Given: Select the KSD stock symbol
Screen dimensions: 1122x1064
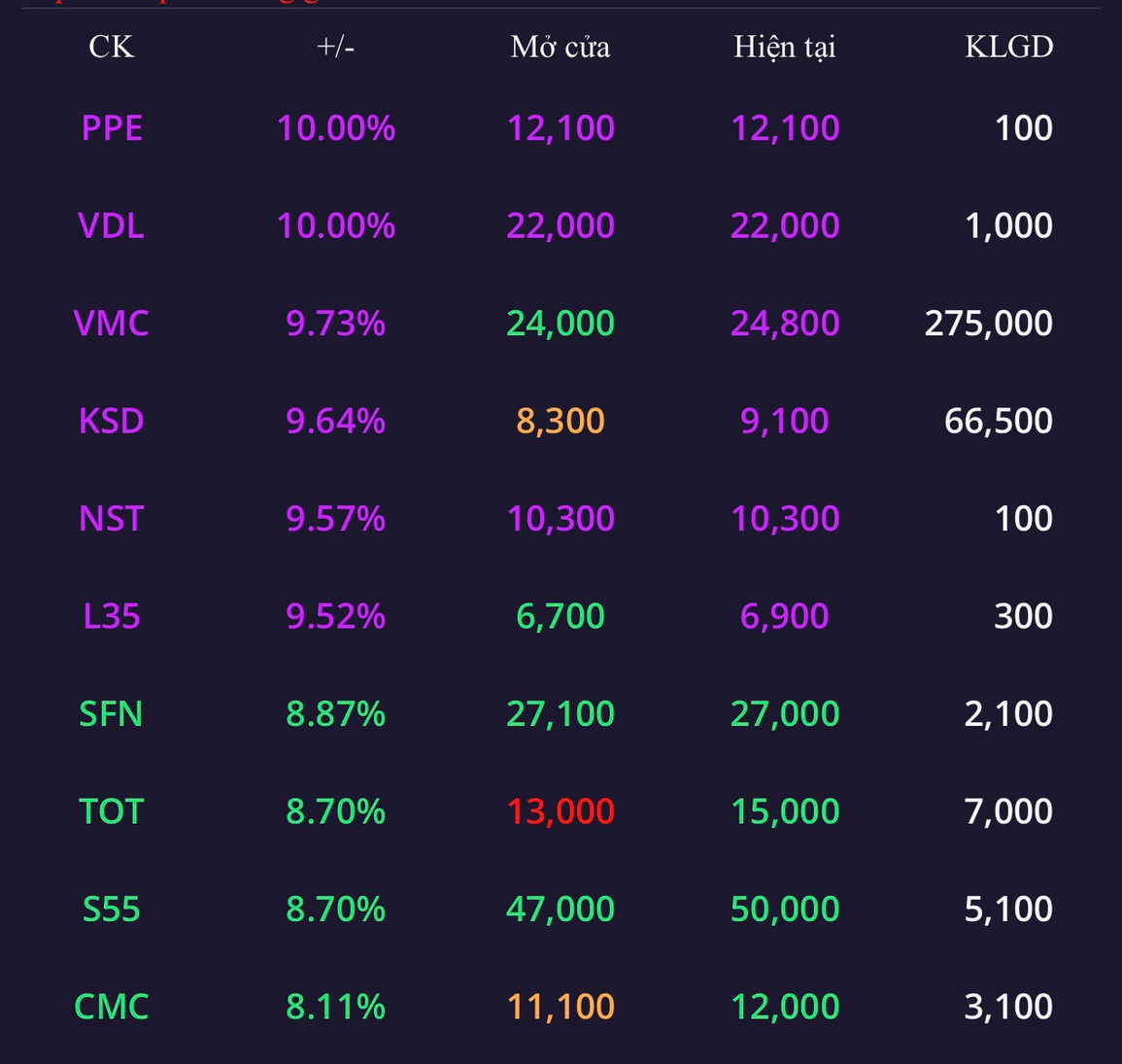Looking at the screenshot, I should (111, 421).
